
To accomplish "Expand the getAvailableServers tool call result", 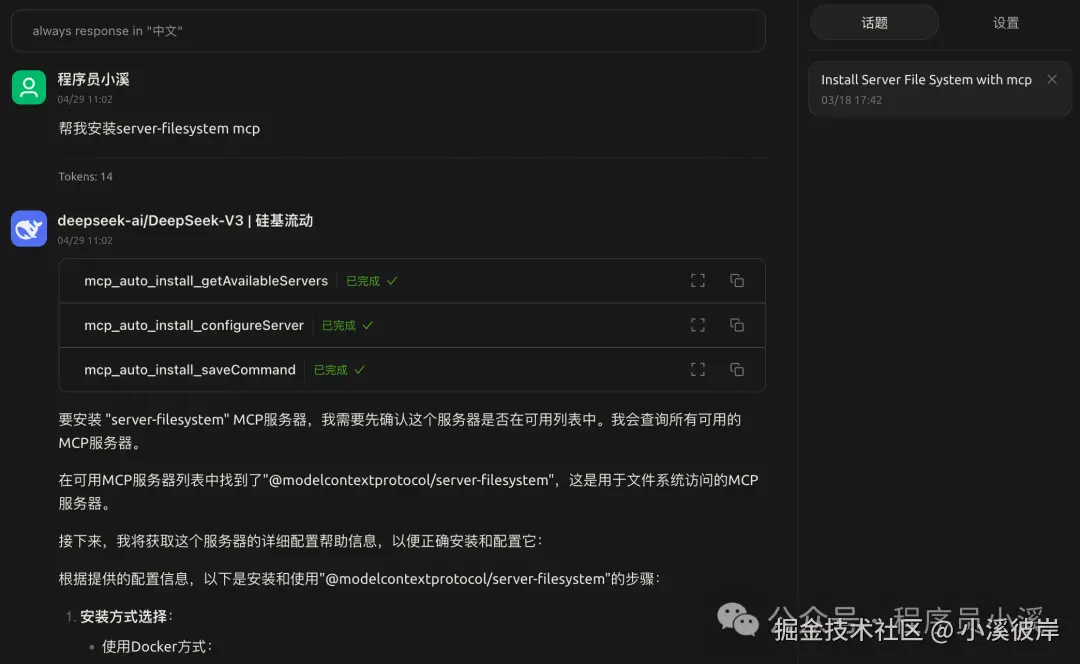I will (698, 280).
